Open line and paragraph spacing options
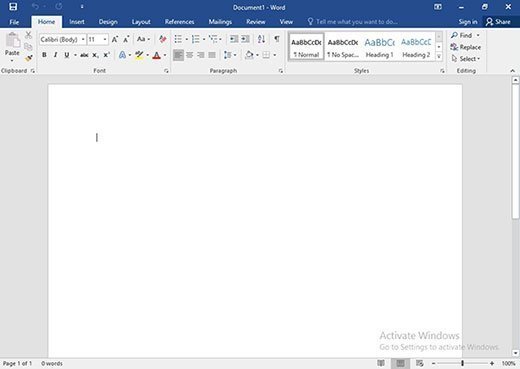 [228, 55]
